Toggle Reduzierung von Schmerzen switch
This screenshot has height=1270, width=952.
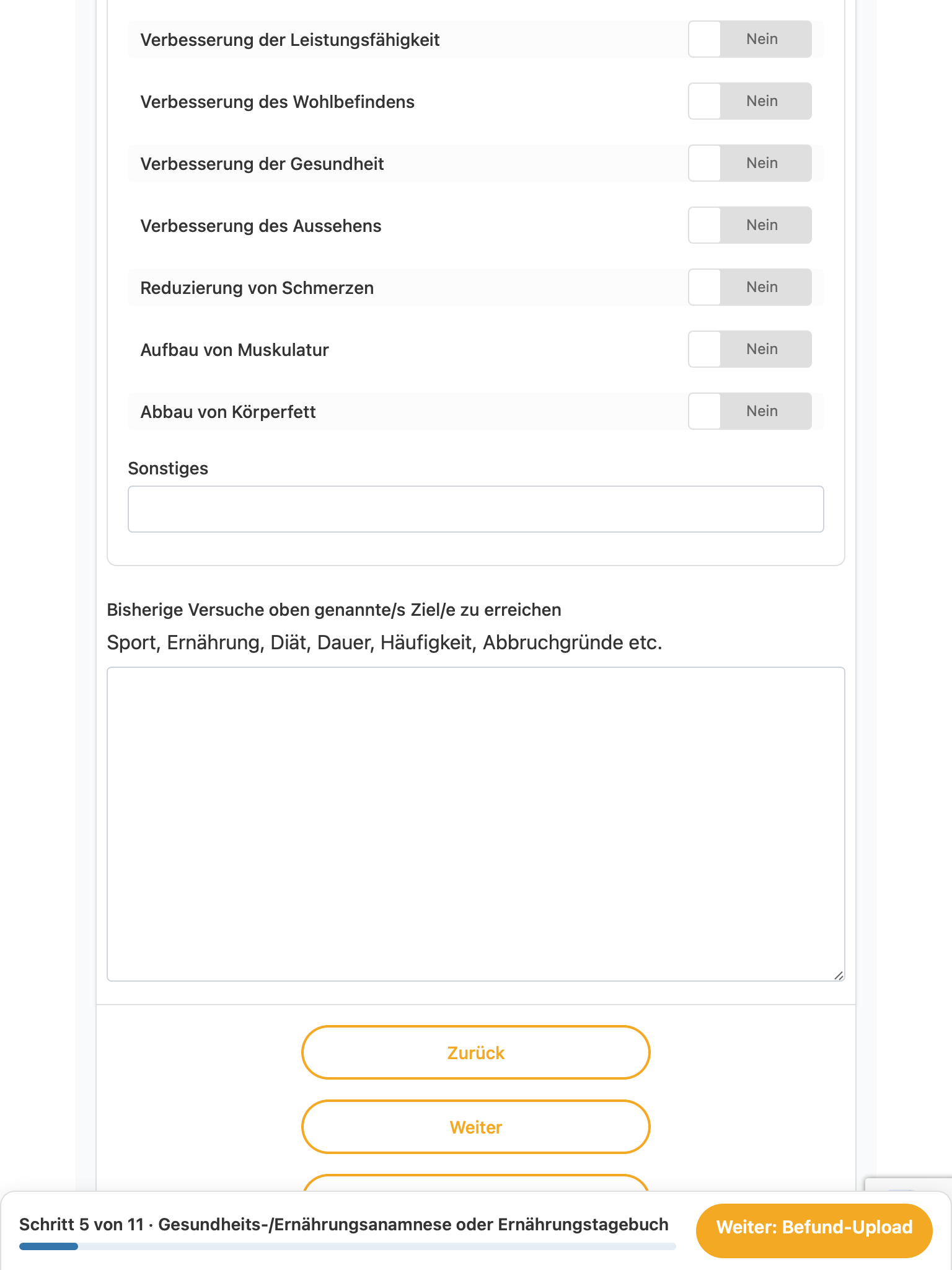click(749, 287)
